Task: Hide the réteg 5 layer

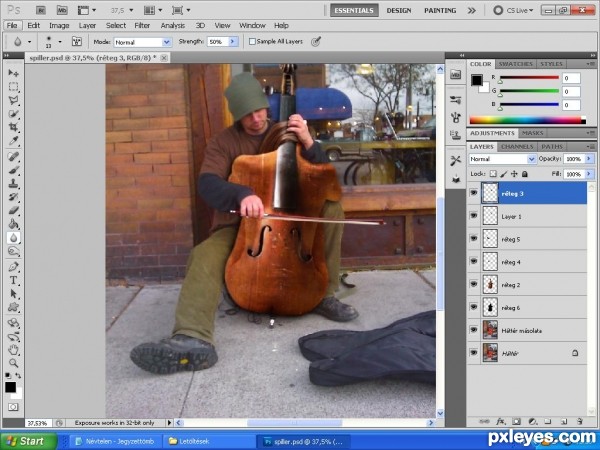Action: coord(474,238)
